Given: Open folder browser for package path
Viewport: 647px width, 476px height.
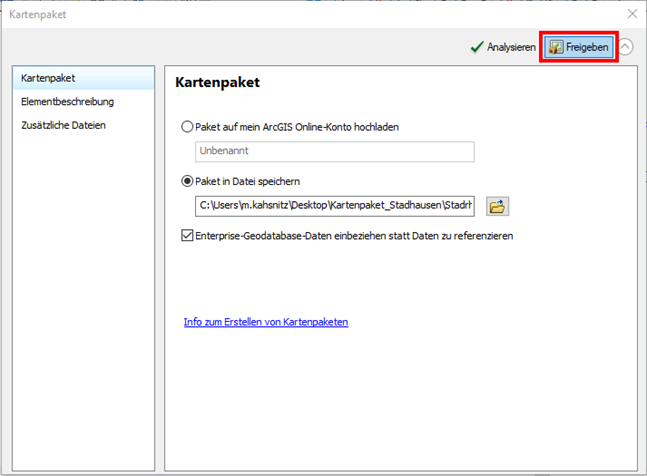Looking at the screenshot, I should [x=497, y=206].
